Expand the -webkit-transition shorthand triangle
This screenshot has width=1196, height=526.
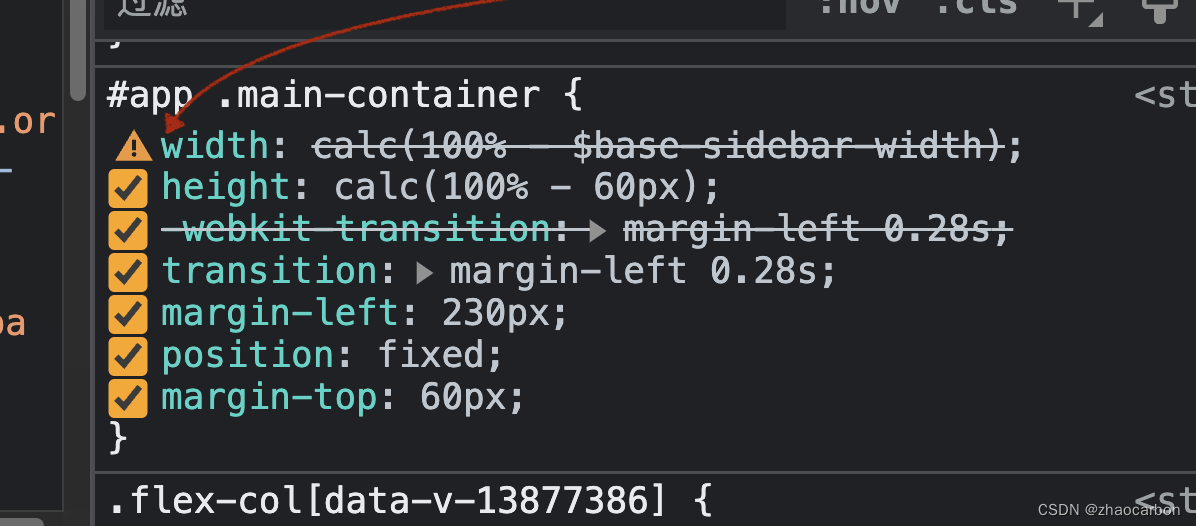point(599,230)
